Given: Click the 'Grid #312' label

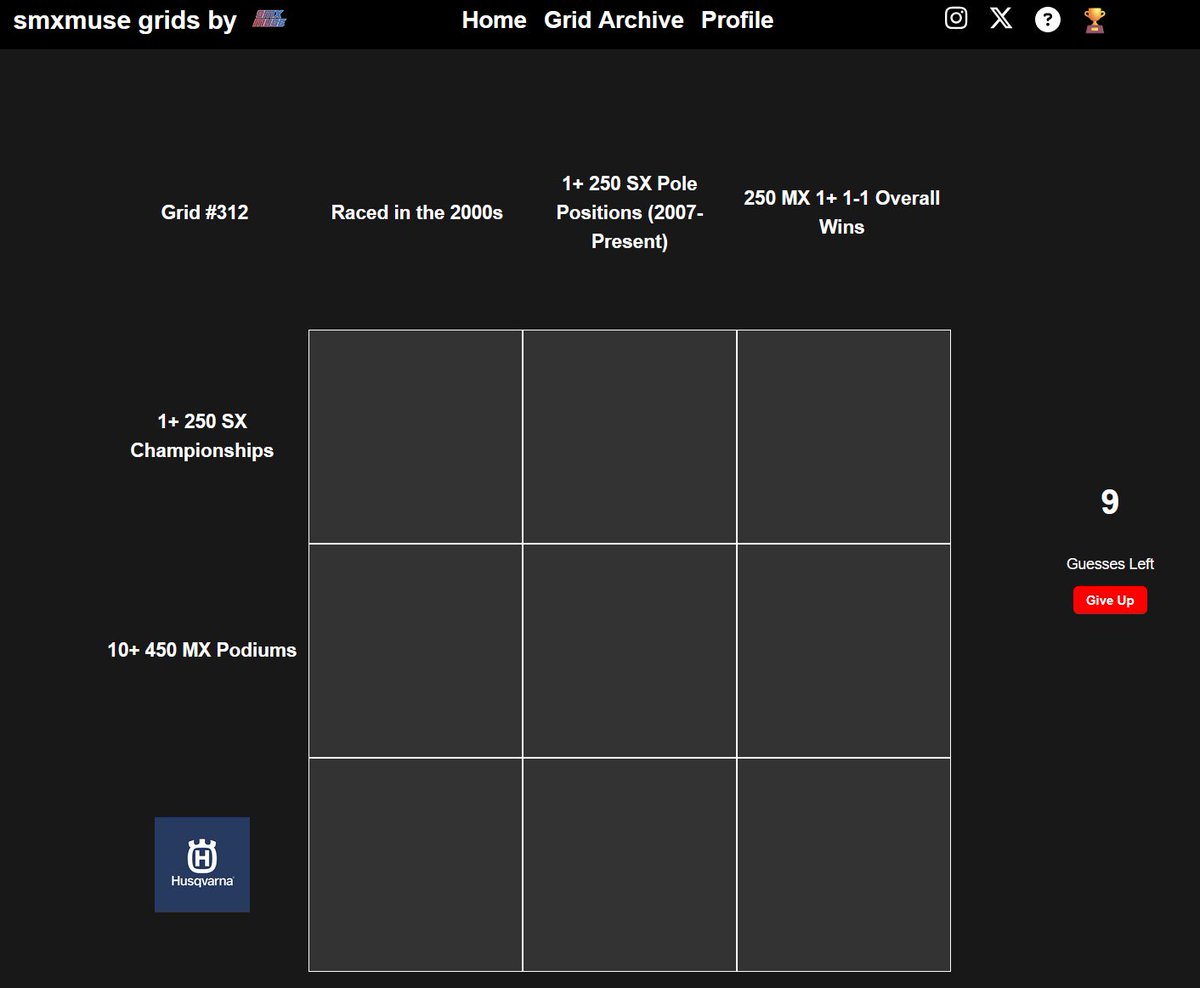Looking at the screenshot, I should 205,212.
